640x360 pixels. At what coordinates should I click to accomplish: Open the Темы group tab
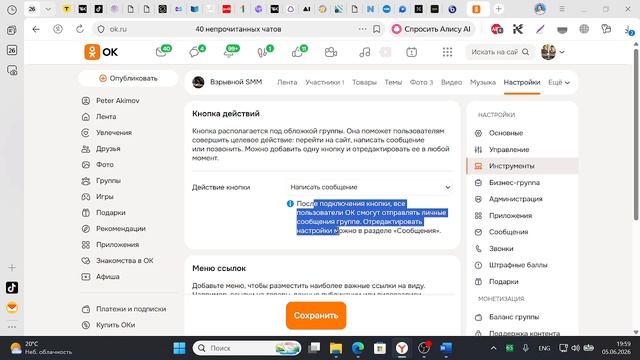tap(393, 82)
